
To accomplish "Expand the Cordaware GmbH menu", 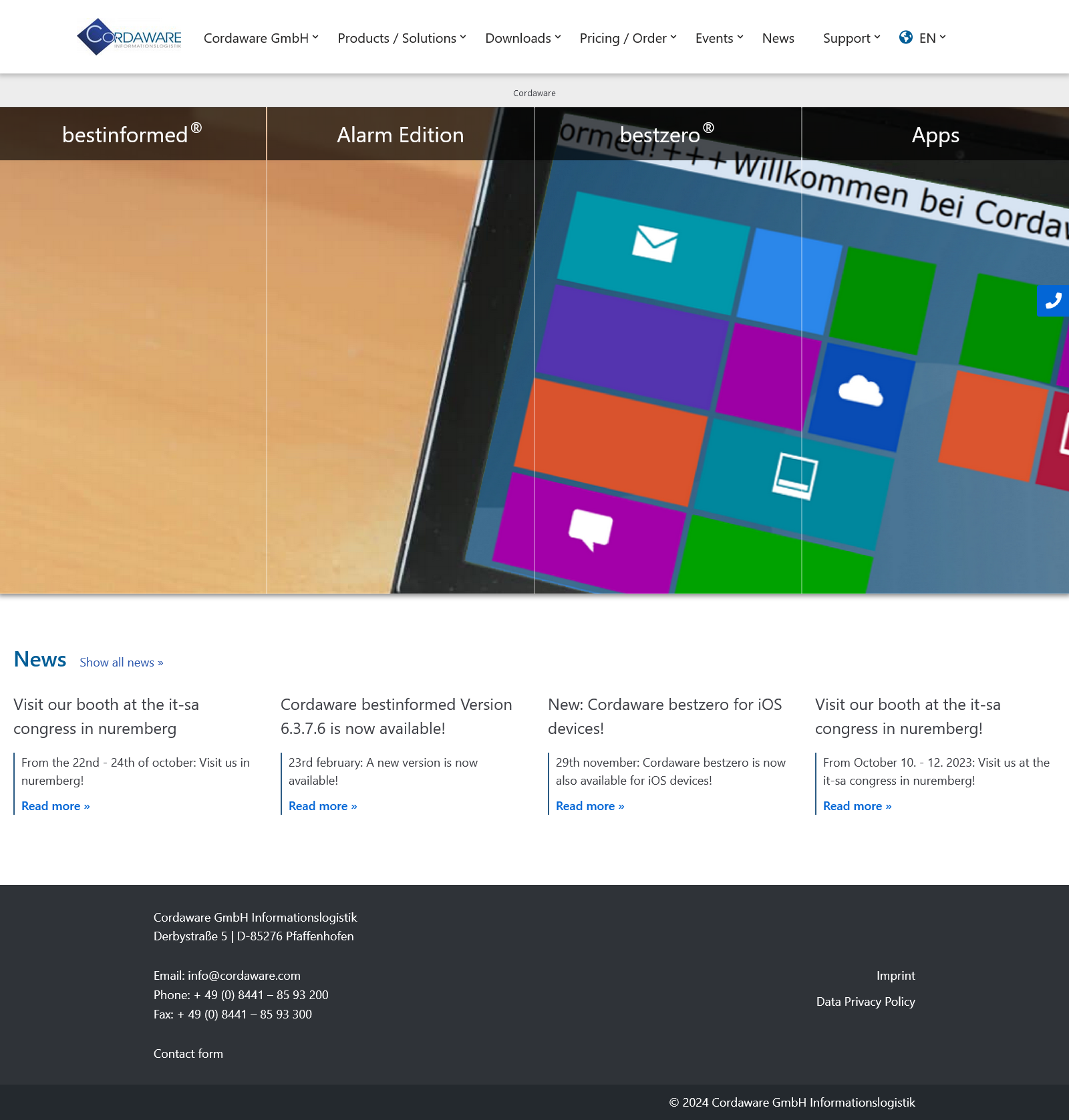I will tap(261, 38).
